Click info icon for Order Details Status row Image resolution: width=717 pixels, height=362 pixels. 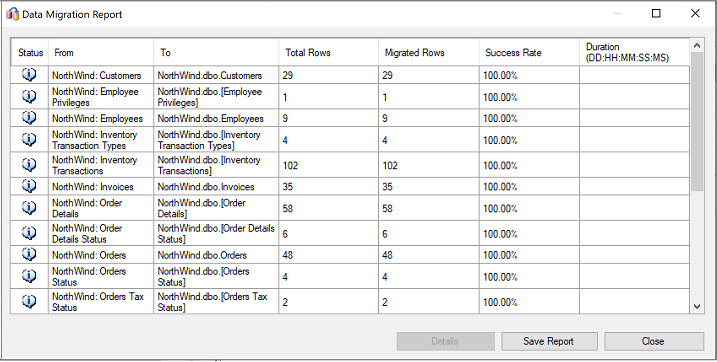click(29, 233)
